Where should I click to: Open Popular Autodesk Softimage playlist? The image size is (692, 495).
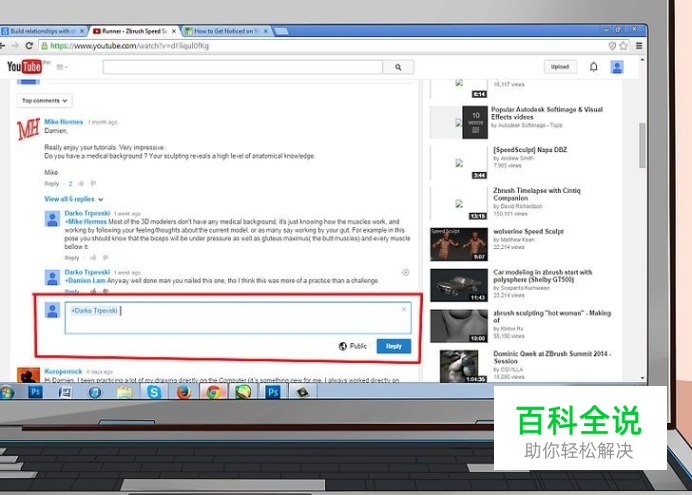click(547, 113)
